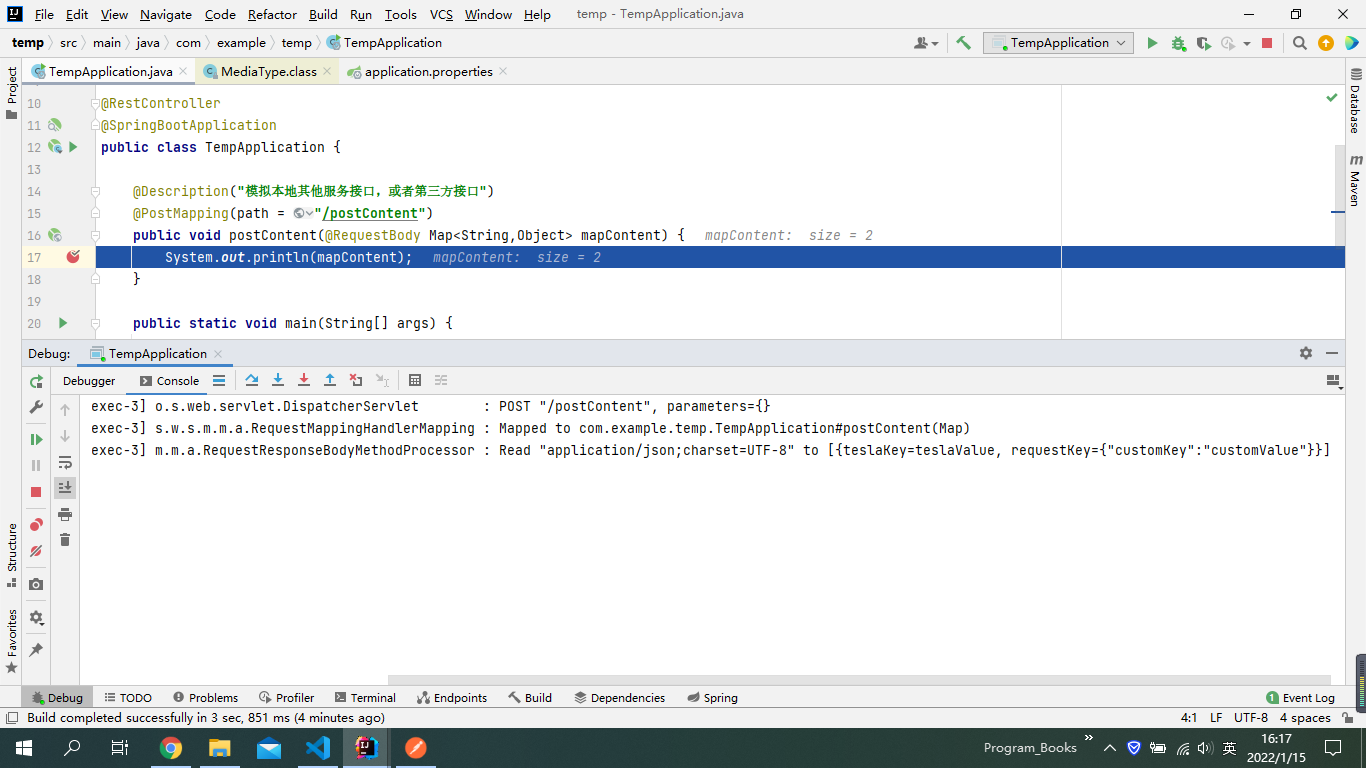Open the Endpoints tool window
The image size is (1366, 768).
pos(452,697)
